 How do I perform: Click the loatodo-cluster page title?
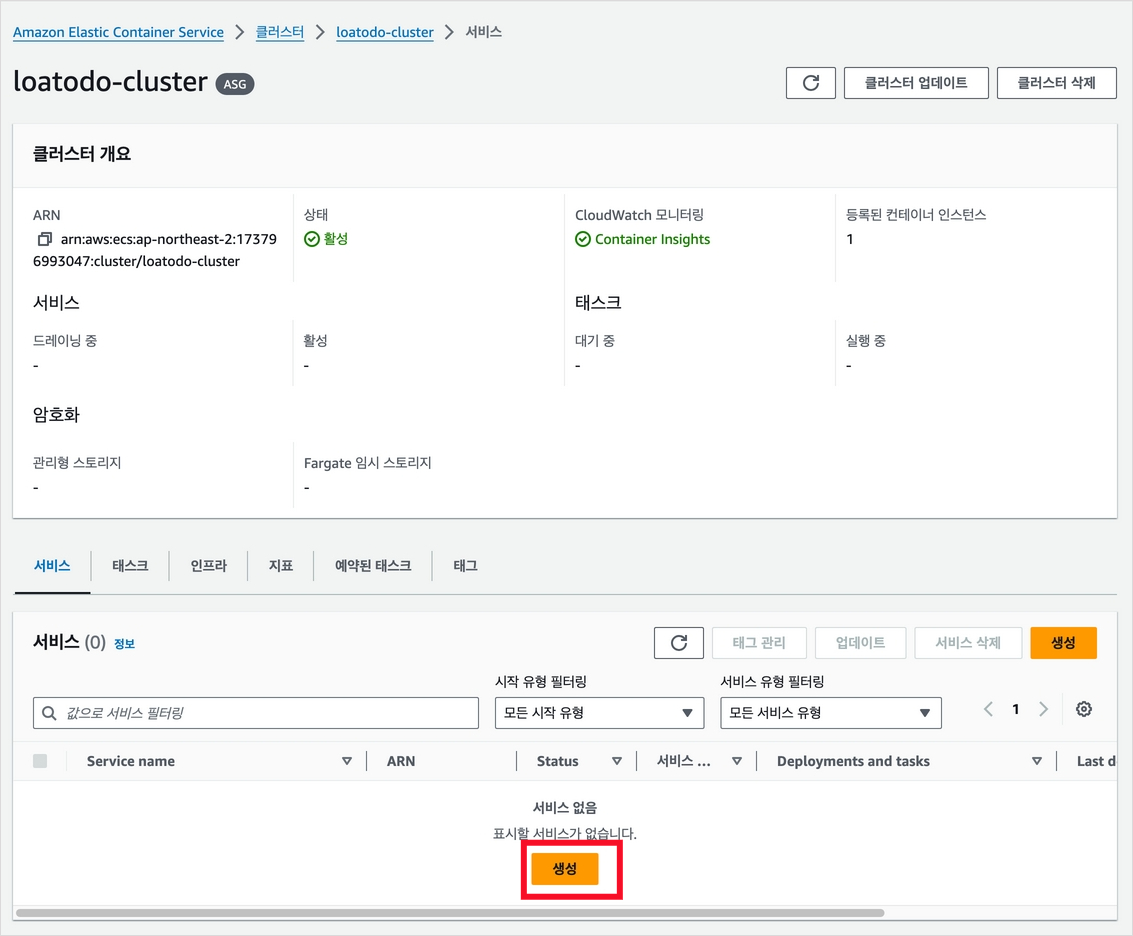(111, 82)
